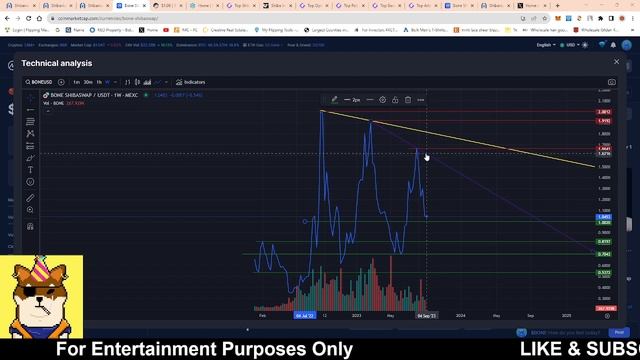
Task: Open the USD currency dropdown
Action: click(x=569, y=45)
